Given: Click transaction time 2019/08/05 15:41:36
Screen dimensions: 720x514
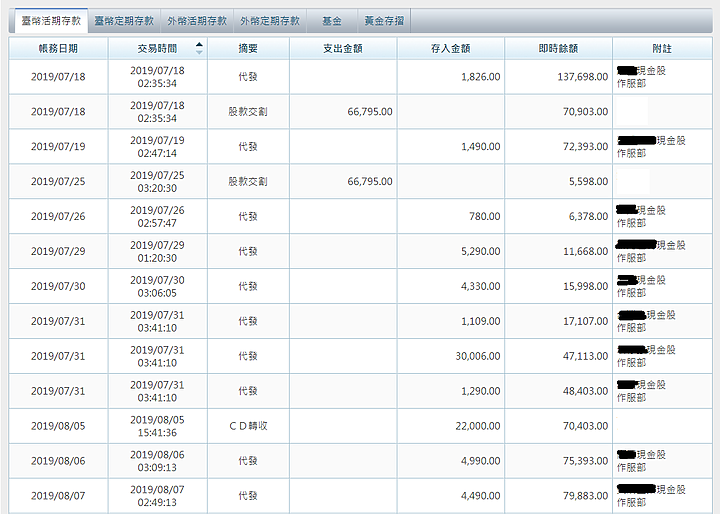Looking at the screenshot, I should pos(157,426).
